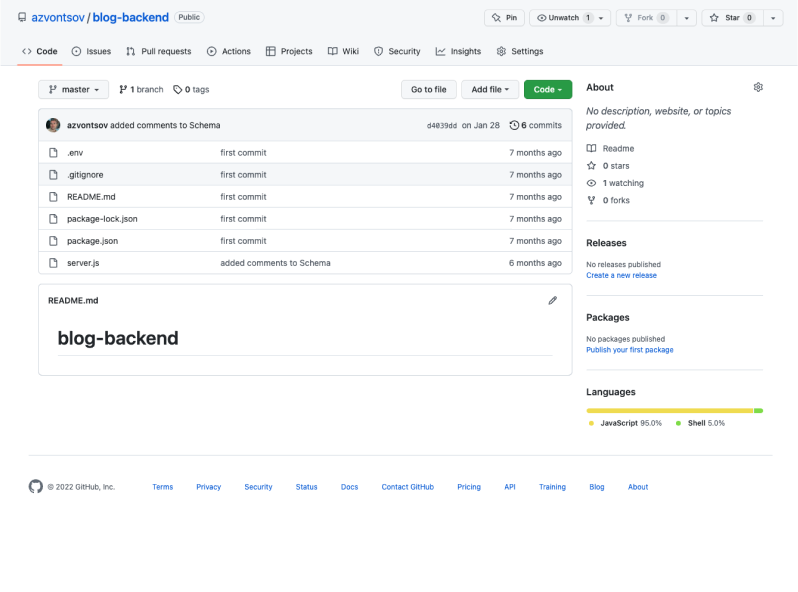The width and height of the screenshot is (798, 592).
Task: Click the file icon next to README.md row
Action: point(53,196)
